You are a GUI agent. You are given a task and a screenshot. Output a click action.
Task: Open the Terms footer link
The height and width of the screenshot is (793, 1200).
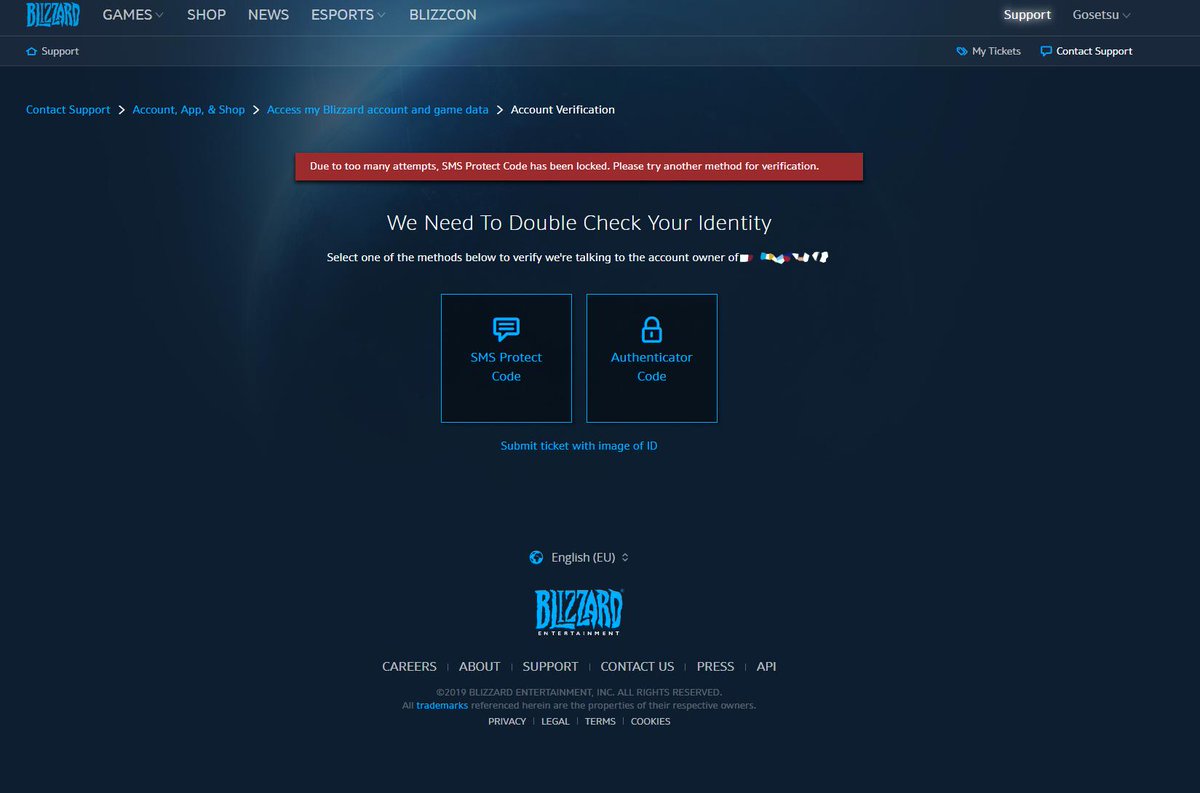coord(600,722)
